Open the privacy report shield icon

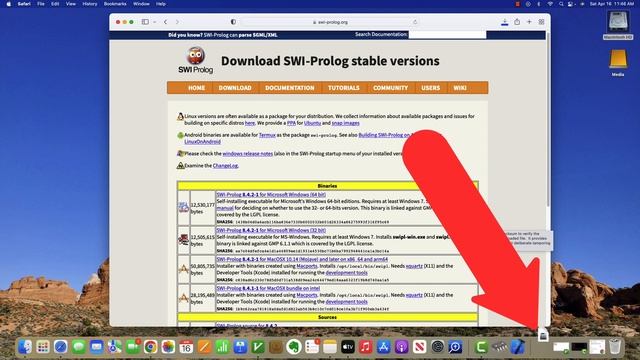tap(233, 22)
